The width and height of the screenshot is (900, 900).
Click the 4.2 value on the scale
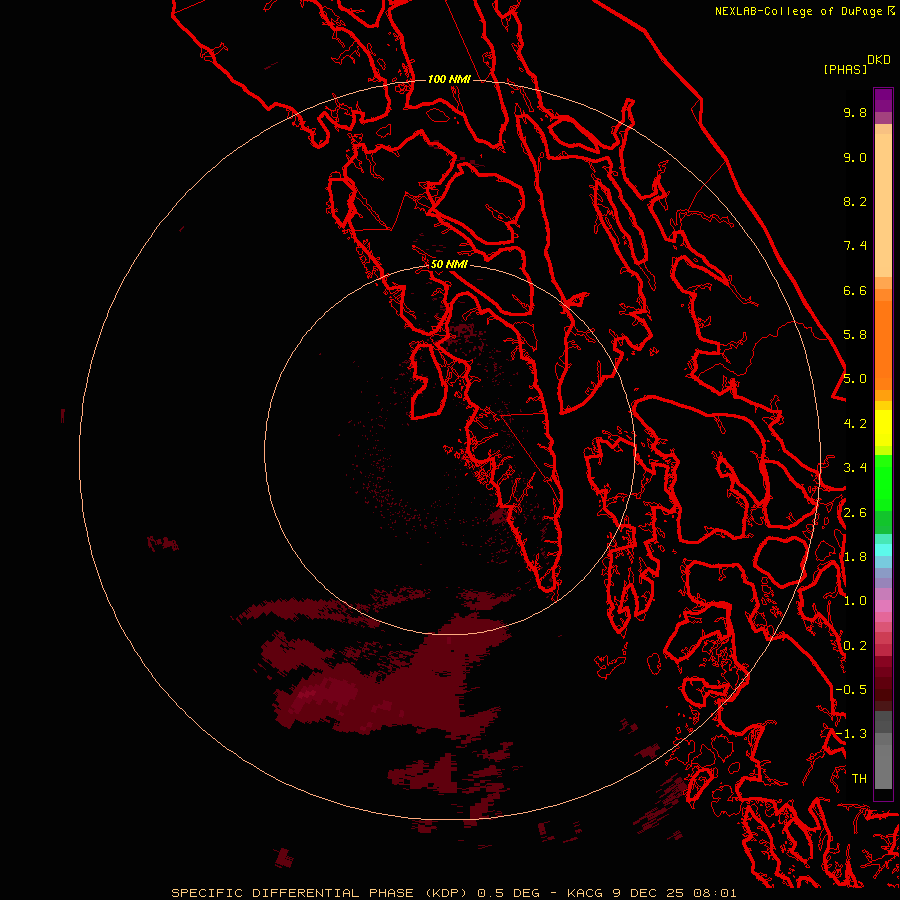855,424
